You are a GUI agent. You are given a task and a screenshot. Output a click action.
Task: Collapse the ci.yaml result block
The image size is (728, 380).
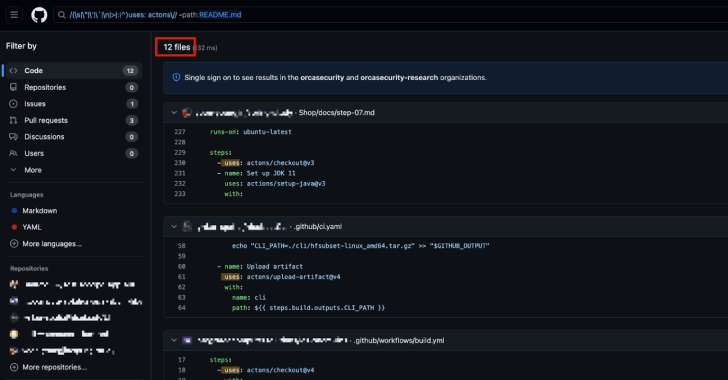tap(174, 226)
